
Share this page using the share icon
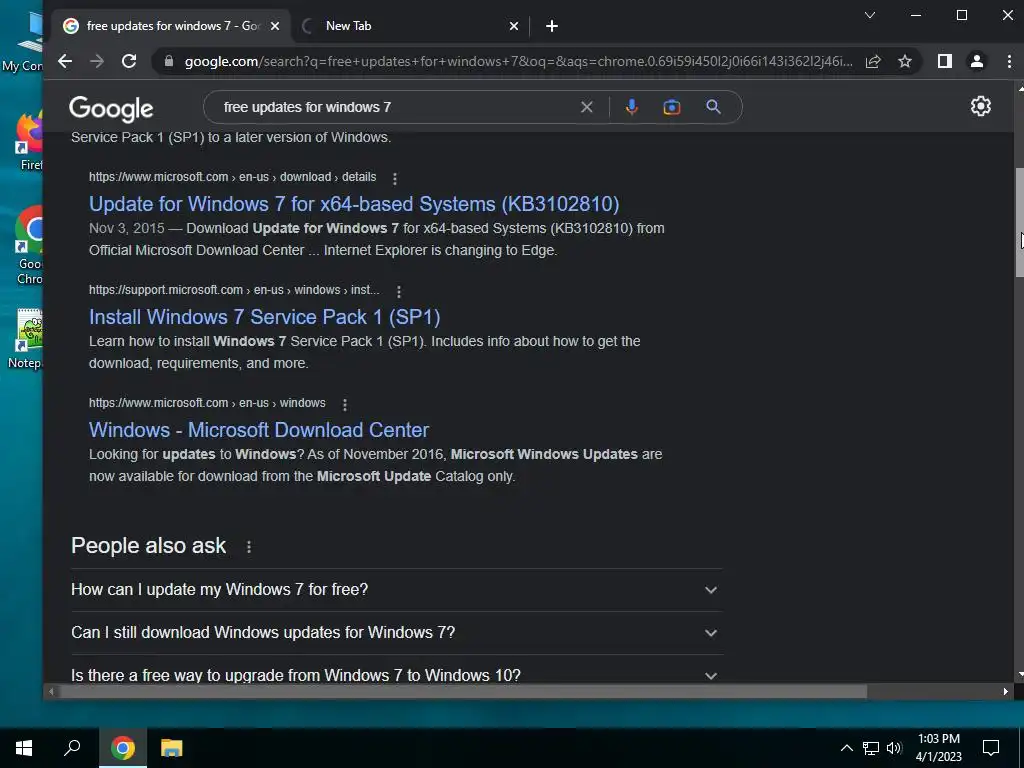tap(873, 61)
